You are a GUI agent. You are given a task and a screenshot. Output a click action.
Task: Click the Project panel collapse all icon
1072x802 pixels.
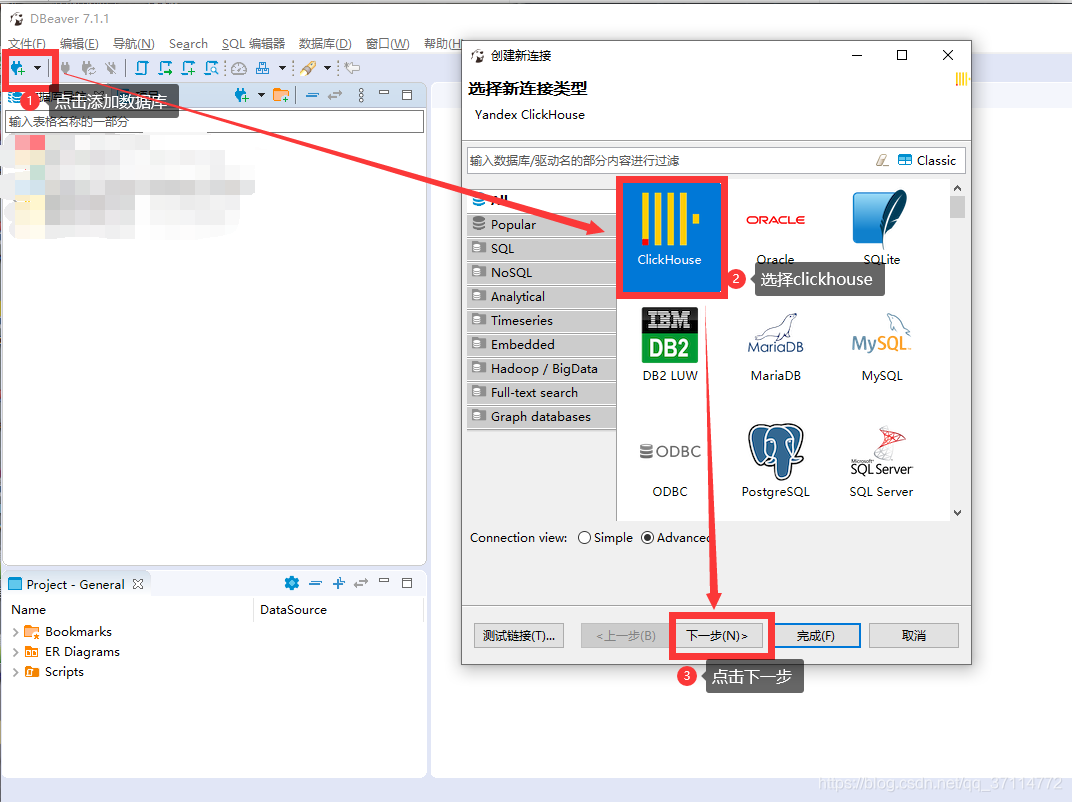click(x=315, y=583)
